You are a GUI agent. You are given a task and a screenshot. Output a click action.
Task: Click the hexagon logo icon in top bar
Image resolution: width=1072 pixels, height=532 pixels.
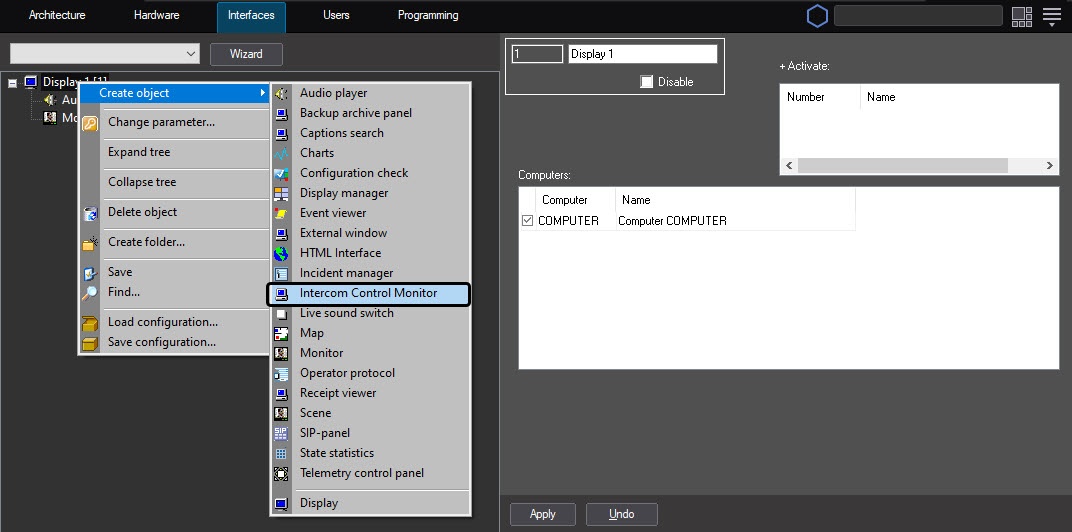coord(817,16)
